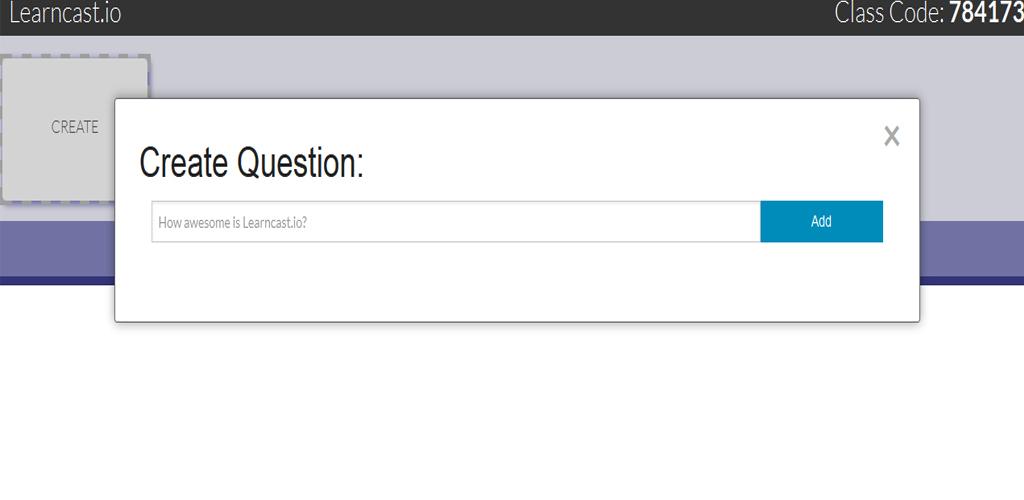Image resolution: width=1024 pixels, height=500 pixels.
Task: Click the CREATE label text
Action: point(75,127)
